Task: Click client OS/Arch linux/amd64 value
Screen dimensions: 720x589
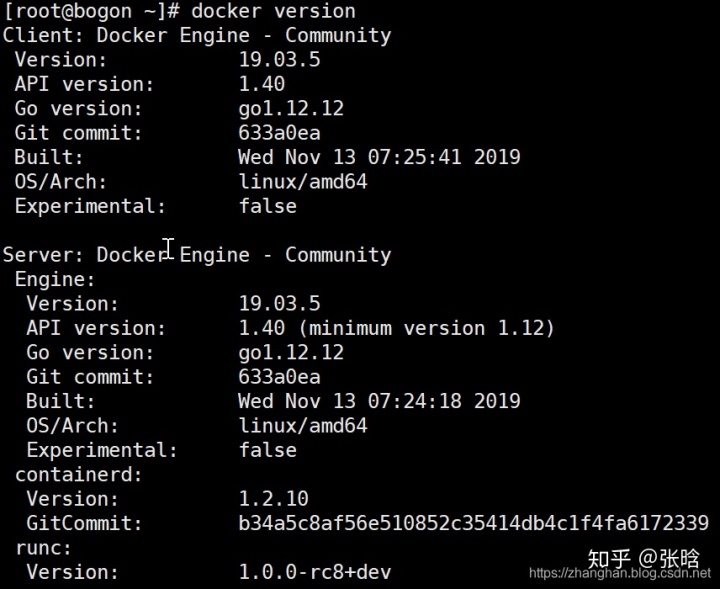Action: (x=302, y=182)
